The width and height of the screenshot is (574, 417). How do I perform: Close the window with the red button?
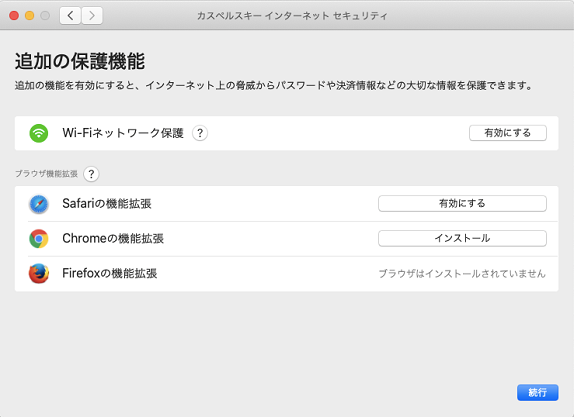click(14, 16)
